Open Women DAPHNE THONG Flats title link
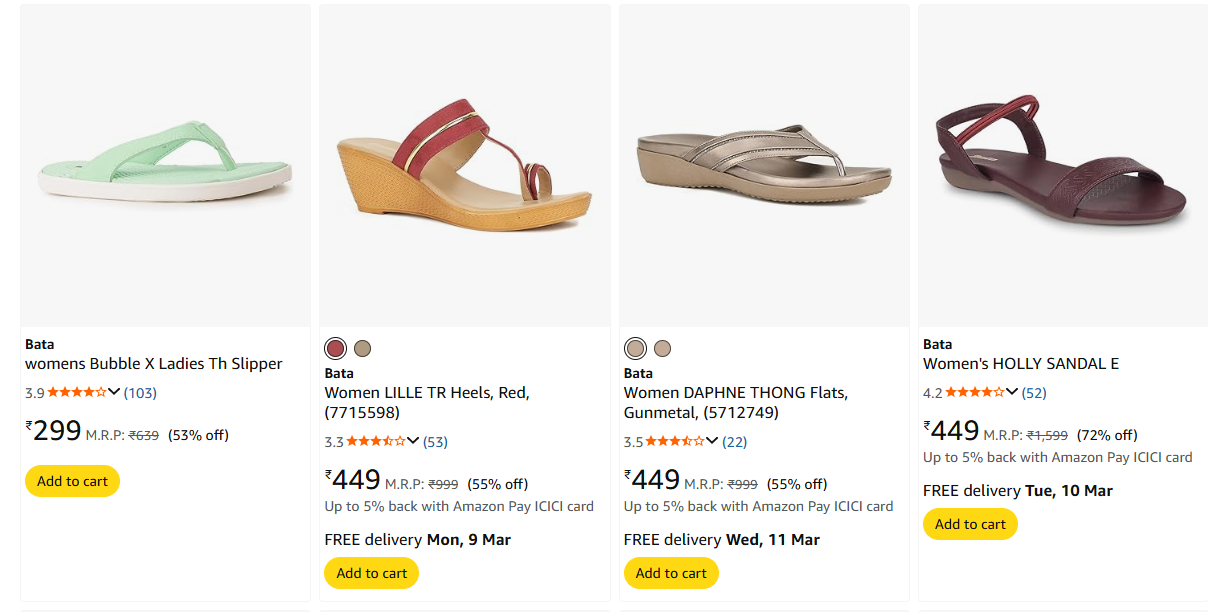The width and height of the screenshot is (1208, 612). pos(735,402)
